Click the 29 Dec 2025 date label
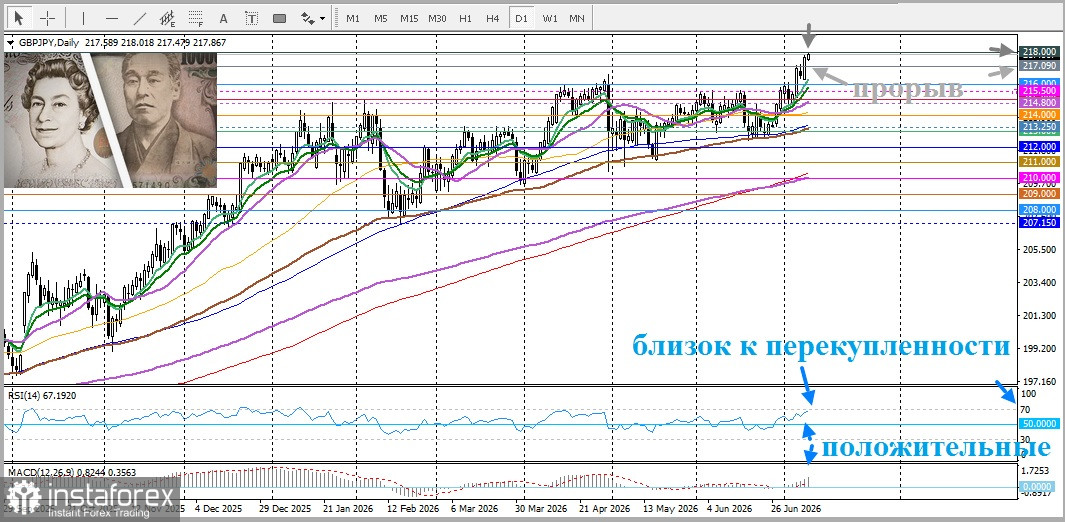 (x=285, y=508)
